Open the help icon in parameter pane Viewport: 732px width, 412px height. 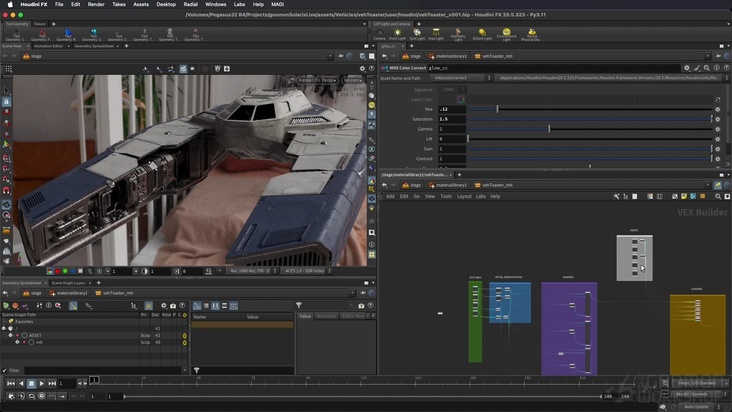pos(726,68)
